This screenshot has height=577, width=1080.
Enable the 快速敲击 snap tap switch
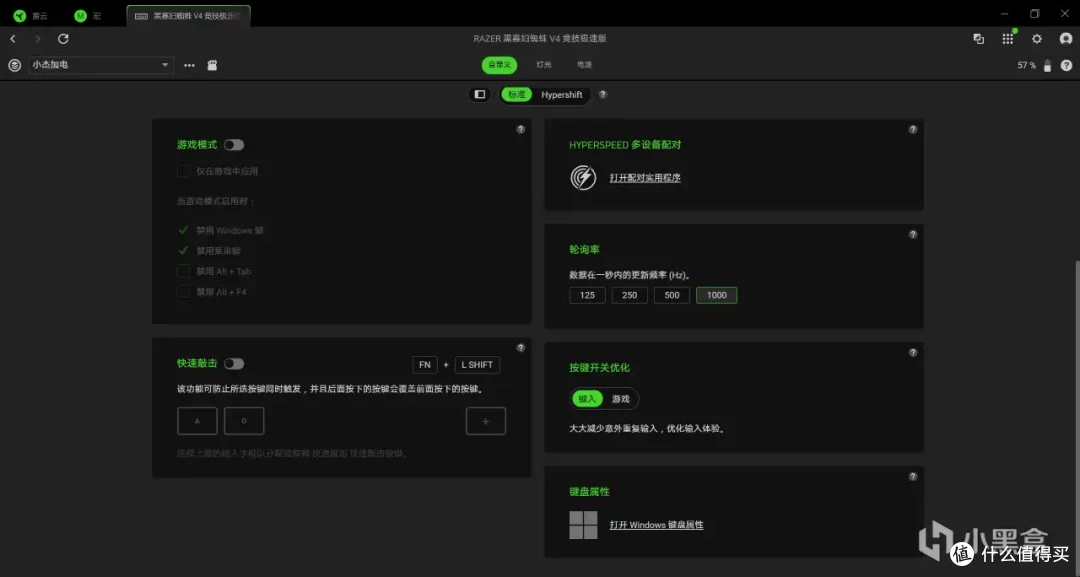click(x=234, y=364)
